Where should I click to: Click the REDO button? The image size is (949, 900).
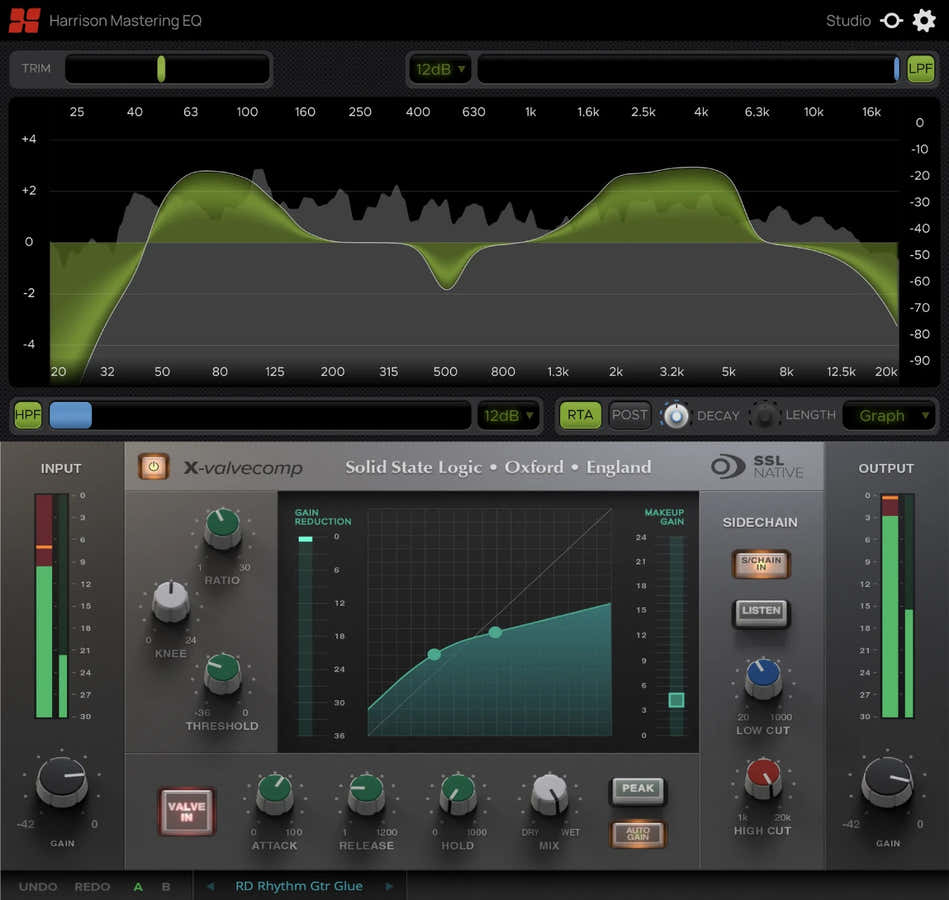pyautogui.click(x=92, y=887)
